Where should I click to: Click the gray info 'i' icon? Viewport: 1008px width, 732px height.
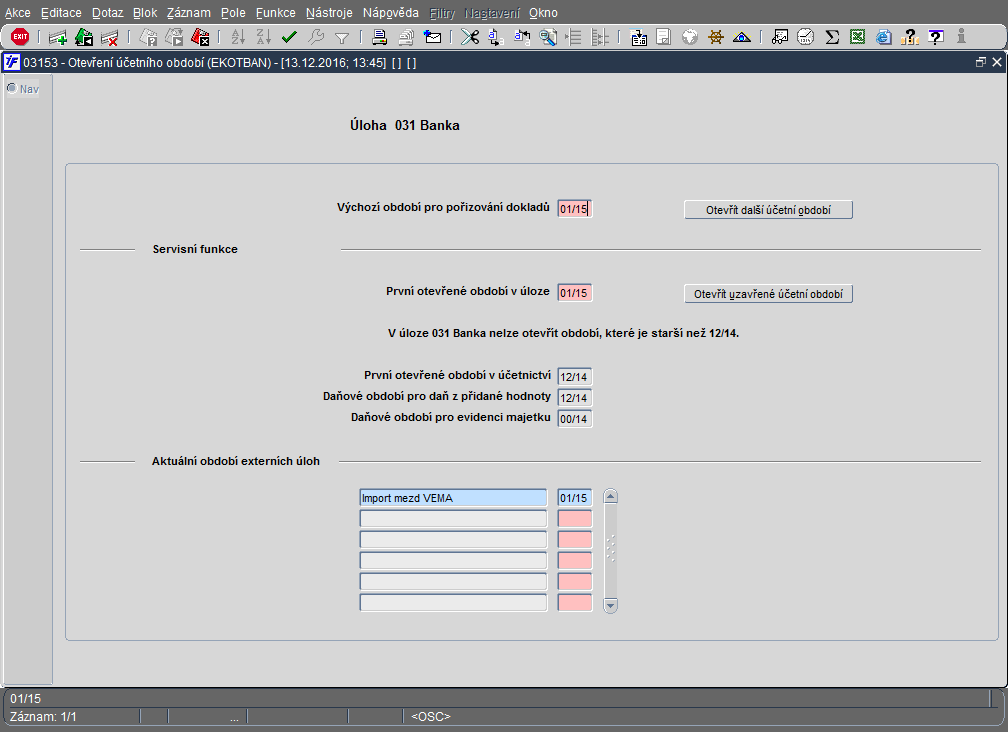click(961, 37)
